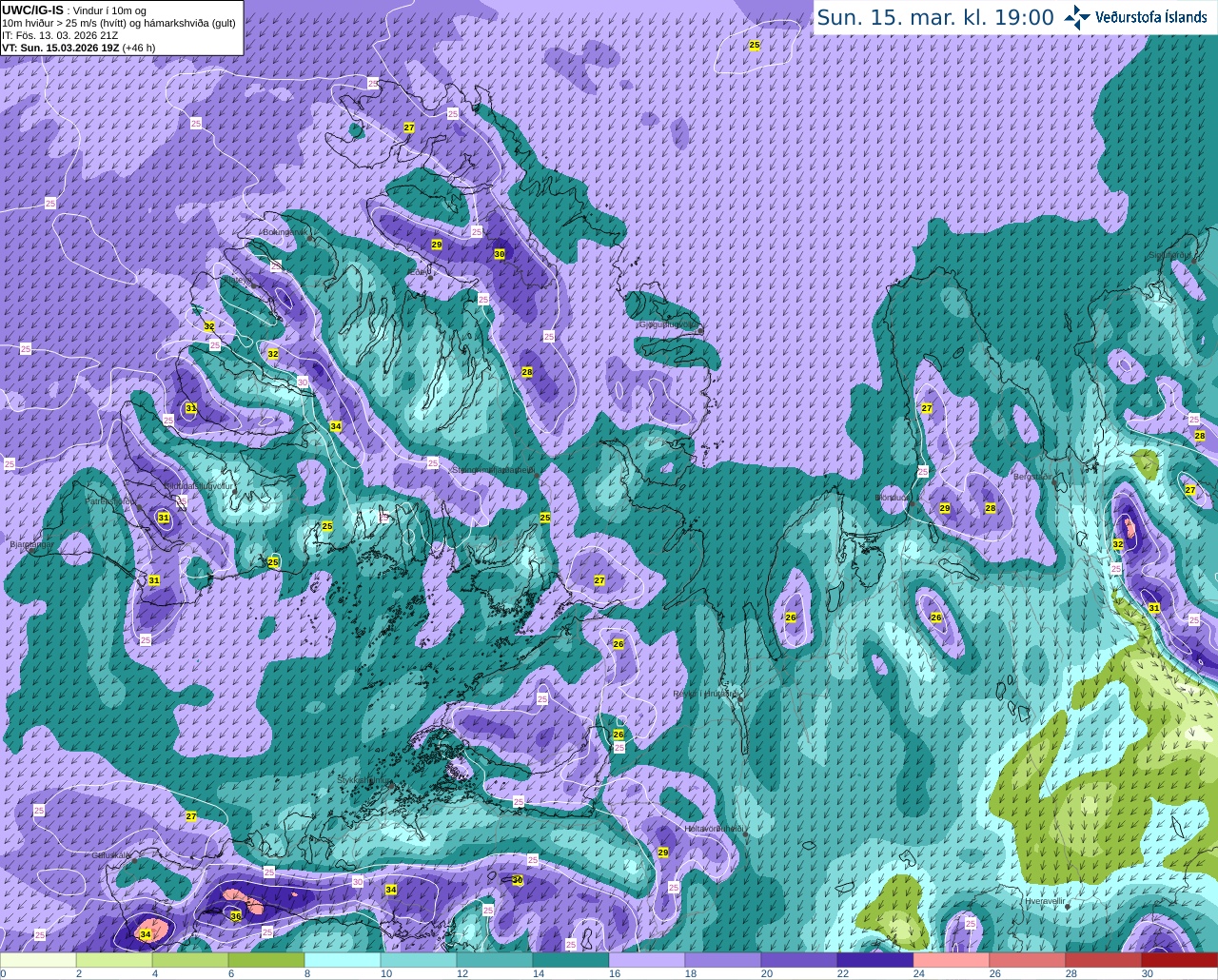The image size is (1218, 980).
Task: Pick the legend swatch between 2 and 4
Action: click(x=114, y=960)
